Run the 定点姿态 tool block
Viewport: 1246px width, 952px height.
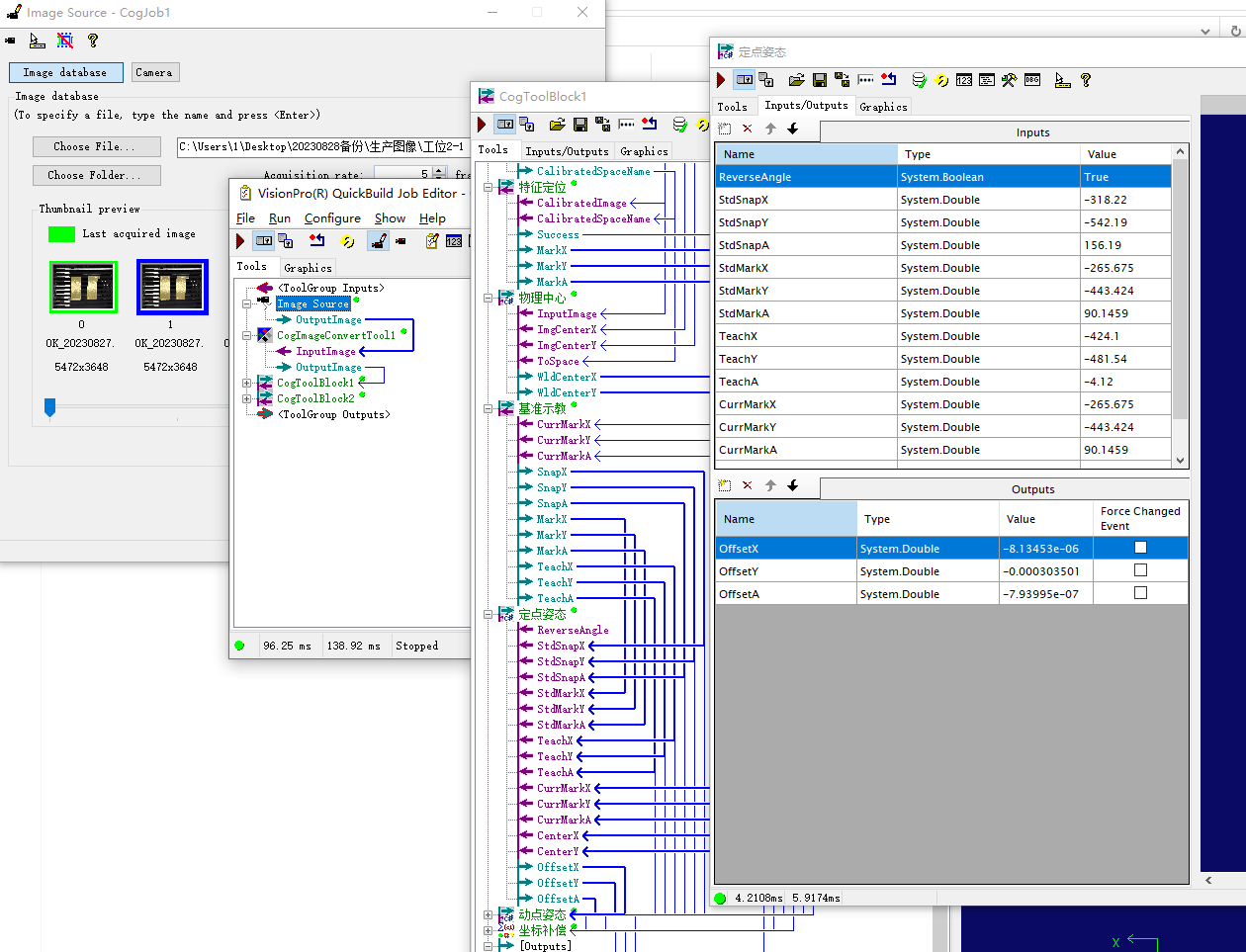pos(721,80)
